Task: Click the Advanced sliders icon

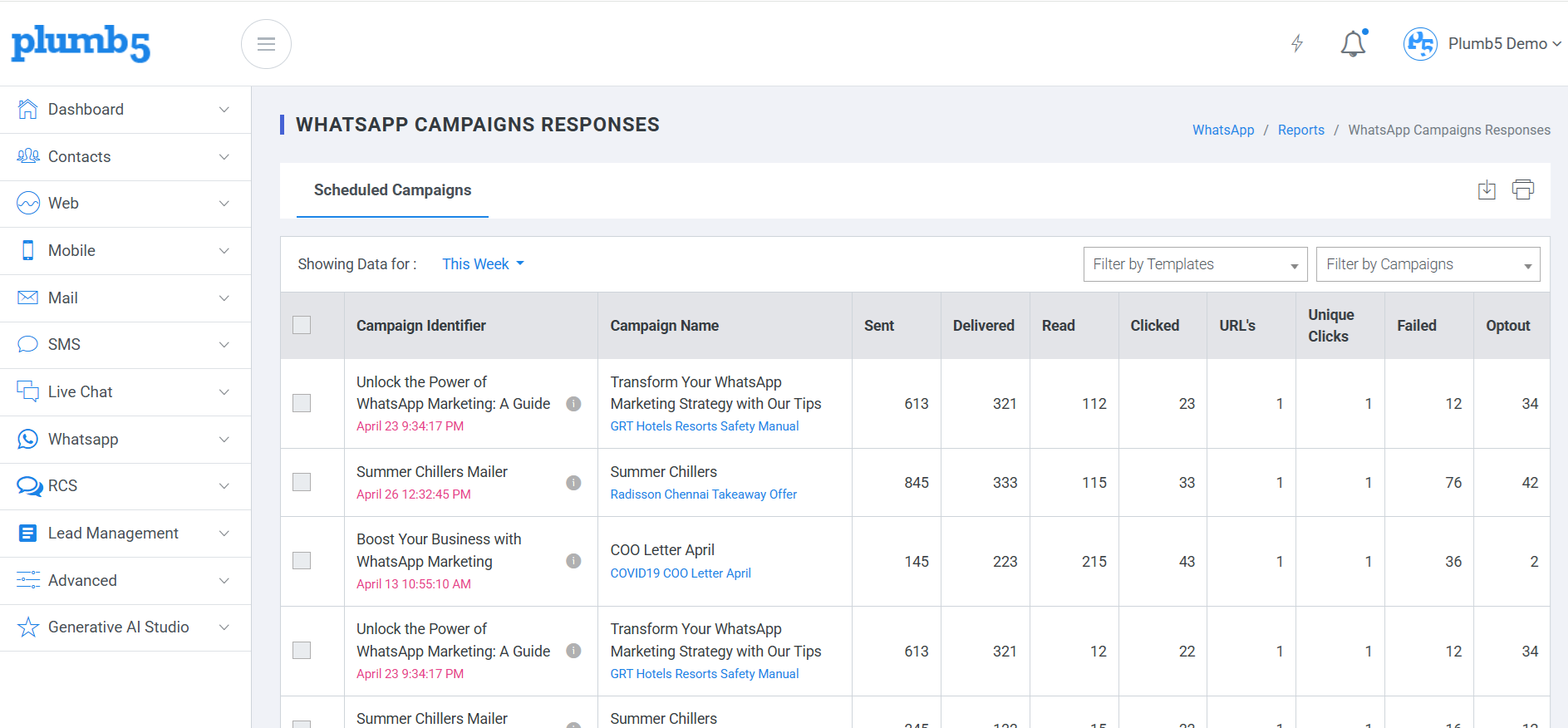Action: click(28, 580)
